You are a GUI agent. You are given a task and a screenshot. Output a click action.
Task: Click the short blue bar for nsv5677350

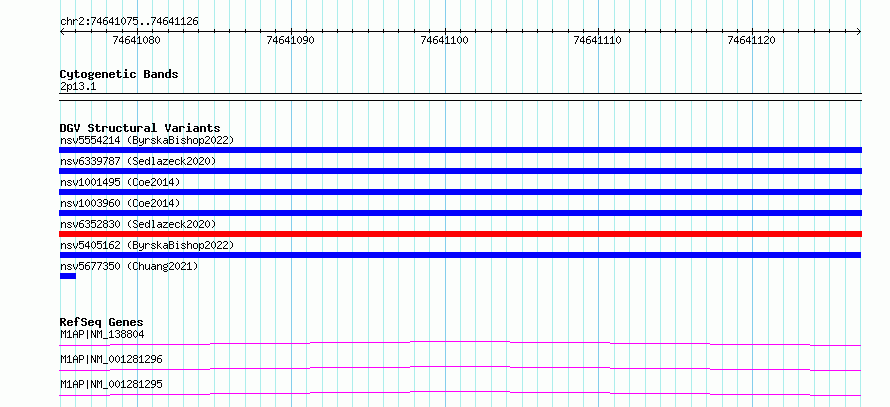click(x=68, y=276)
